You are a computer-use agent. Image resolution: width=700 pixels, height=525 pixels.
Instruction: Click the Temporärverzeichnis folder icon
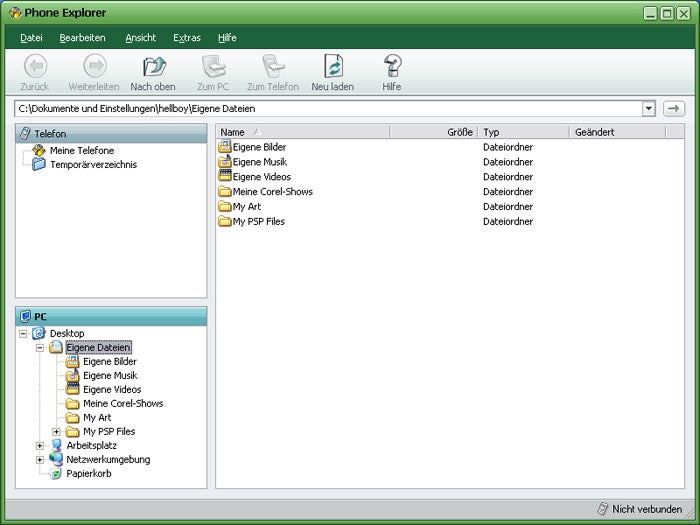(x=39, y=164)
